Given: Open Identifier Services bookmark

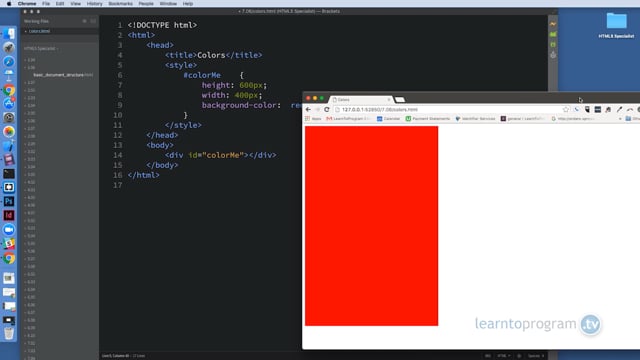Looking at the screenshot, I should click(475, 119).
